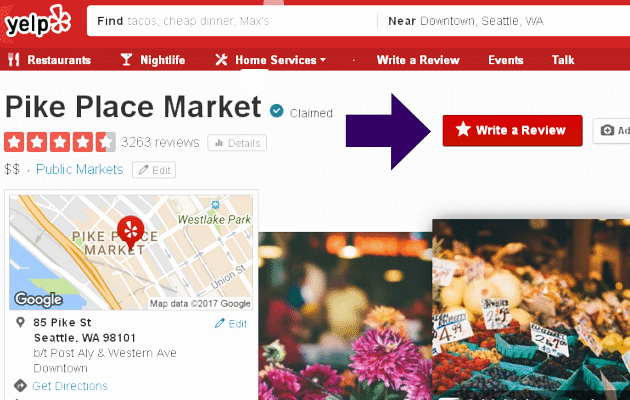This screenshot has width=630, height=400.
Task: Click the Get Directions link
Action: [69, 386]
